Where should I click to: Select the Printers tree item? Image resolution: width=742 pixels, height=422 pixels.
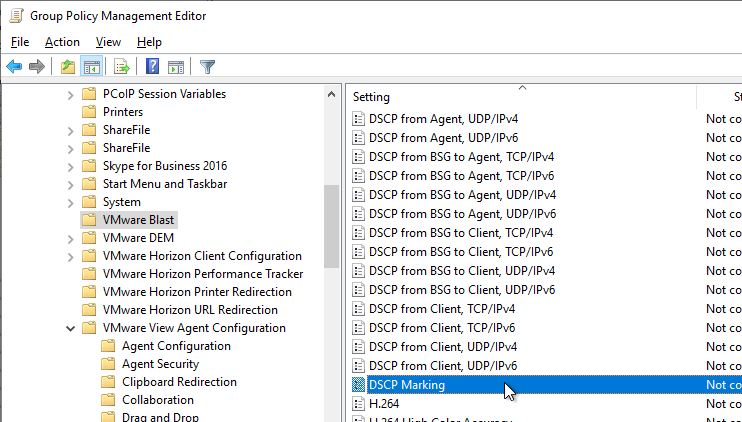pos(123,112)
